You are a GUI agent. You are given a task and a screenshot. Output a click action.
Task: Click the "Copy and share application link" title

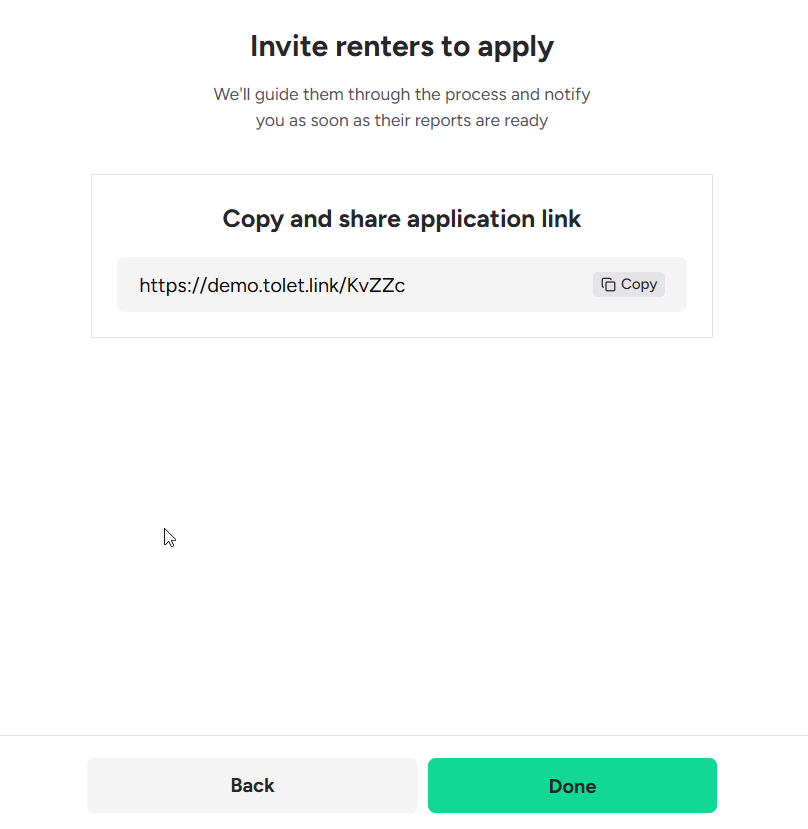pos(402,219)
